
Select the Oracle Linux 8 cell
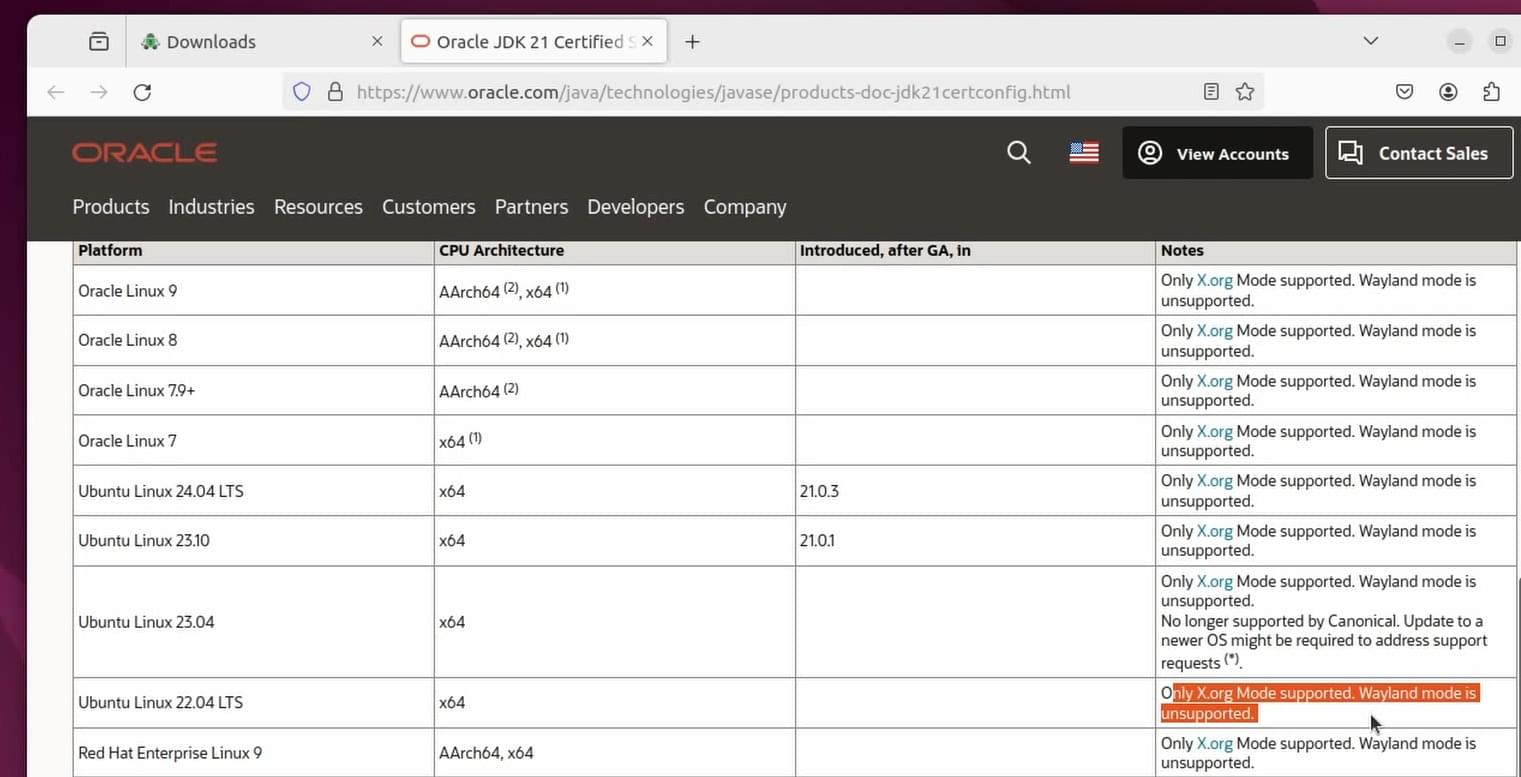[253, 340]
